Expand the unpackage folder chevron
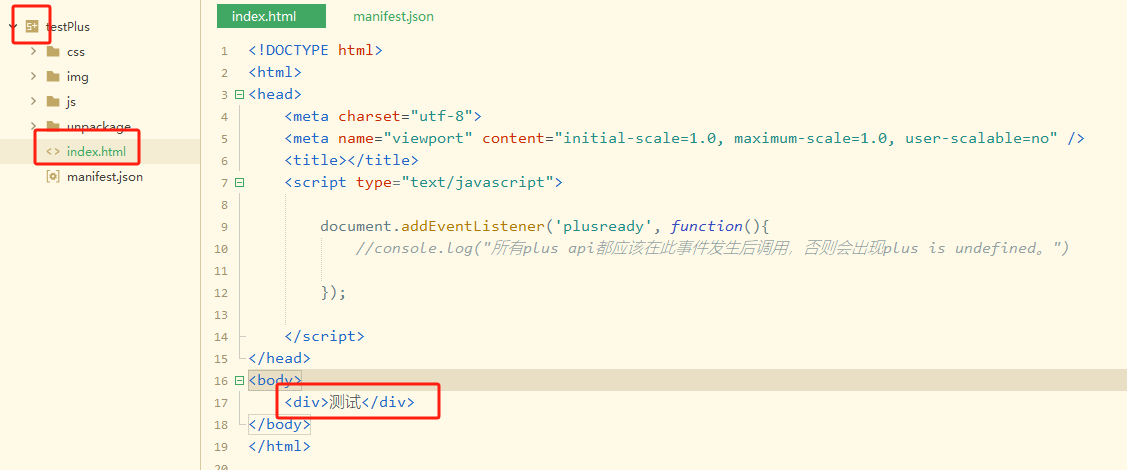 pos(33,126)
